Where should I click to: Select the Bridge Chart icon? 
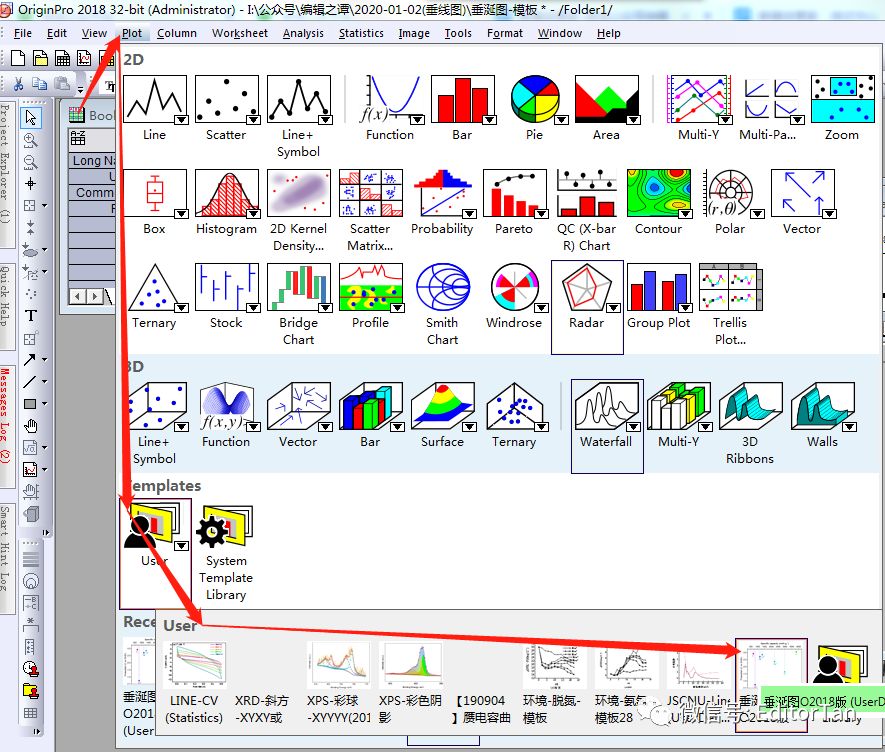click(299, 287)
